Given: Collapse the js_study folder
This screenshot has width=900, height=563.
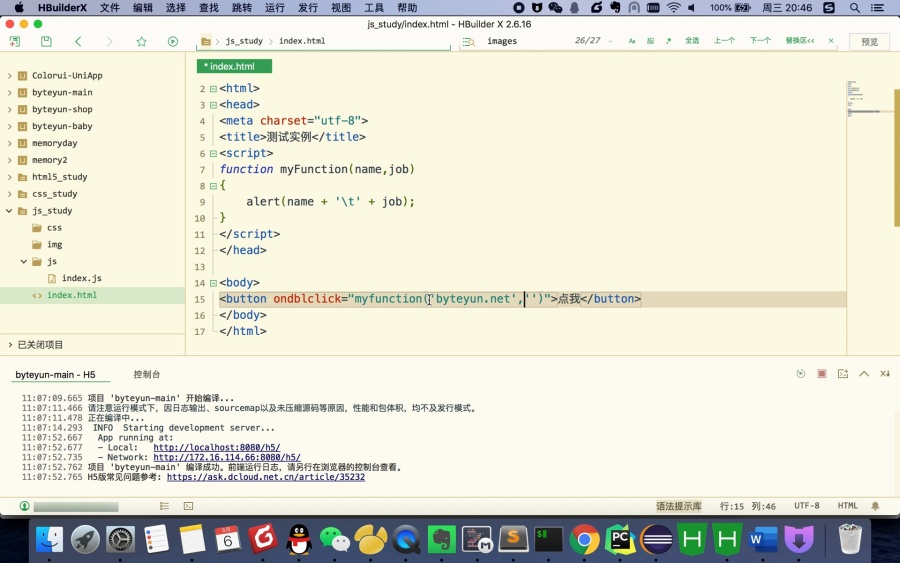Looking at the screenshot, I should 9,211.
